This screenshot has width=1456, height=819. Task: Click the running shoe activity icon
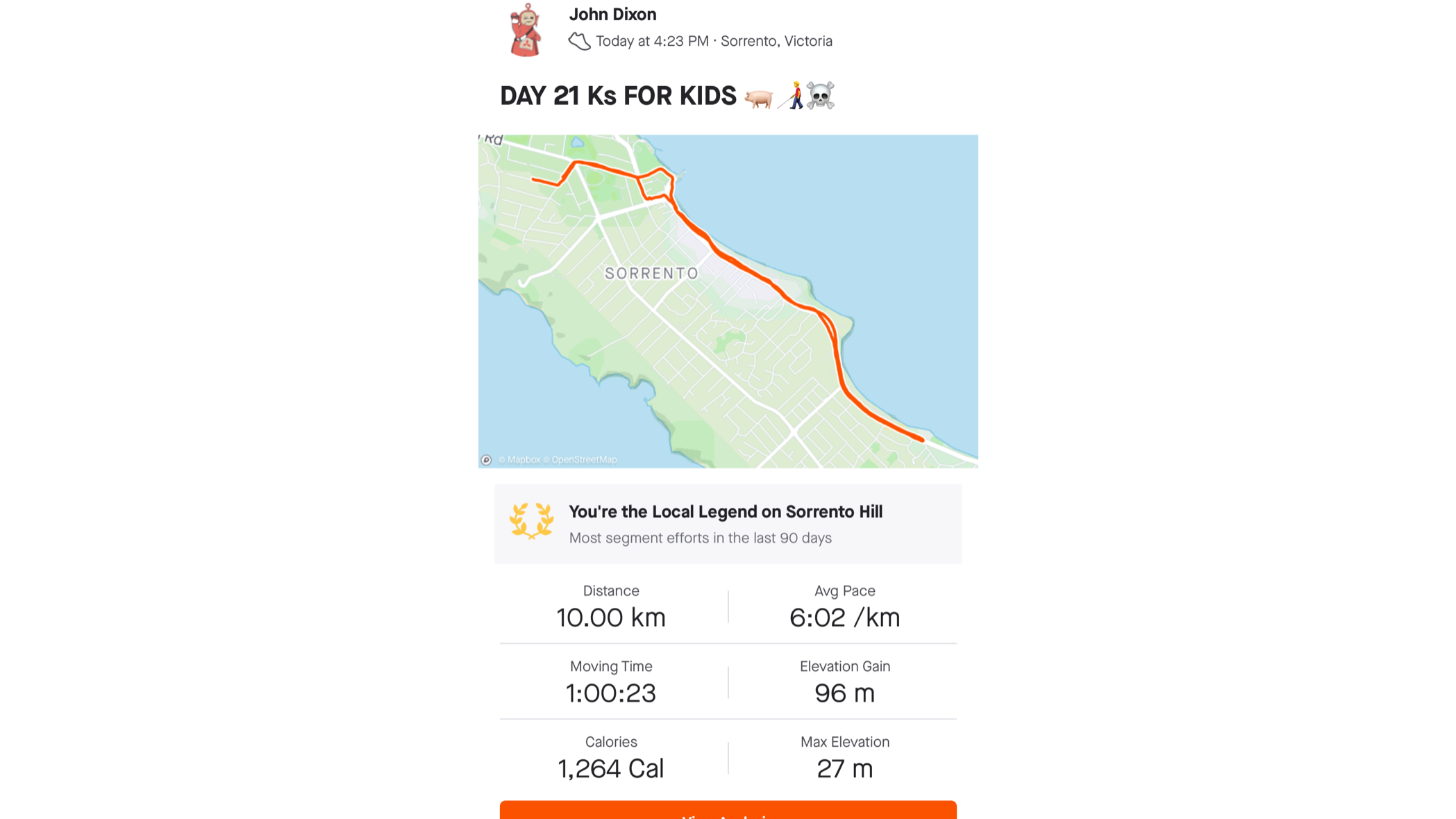(579, 42)
